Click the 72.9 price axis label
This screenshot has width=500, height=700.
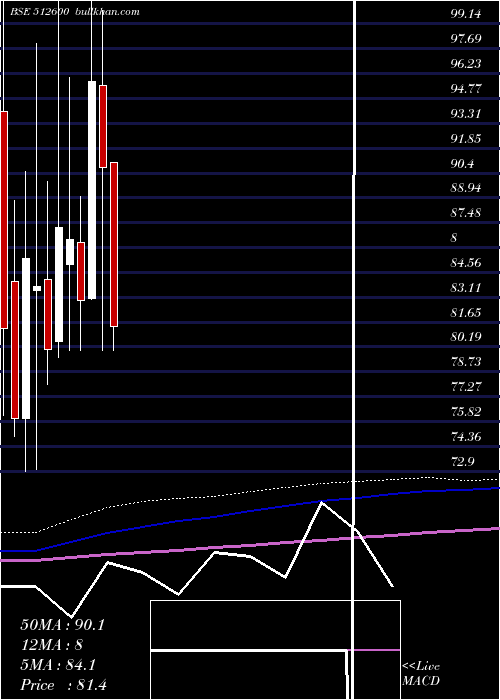tap(462, 462)
